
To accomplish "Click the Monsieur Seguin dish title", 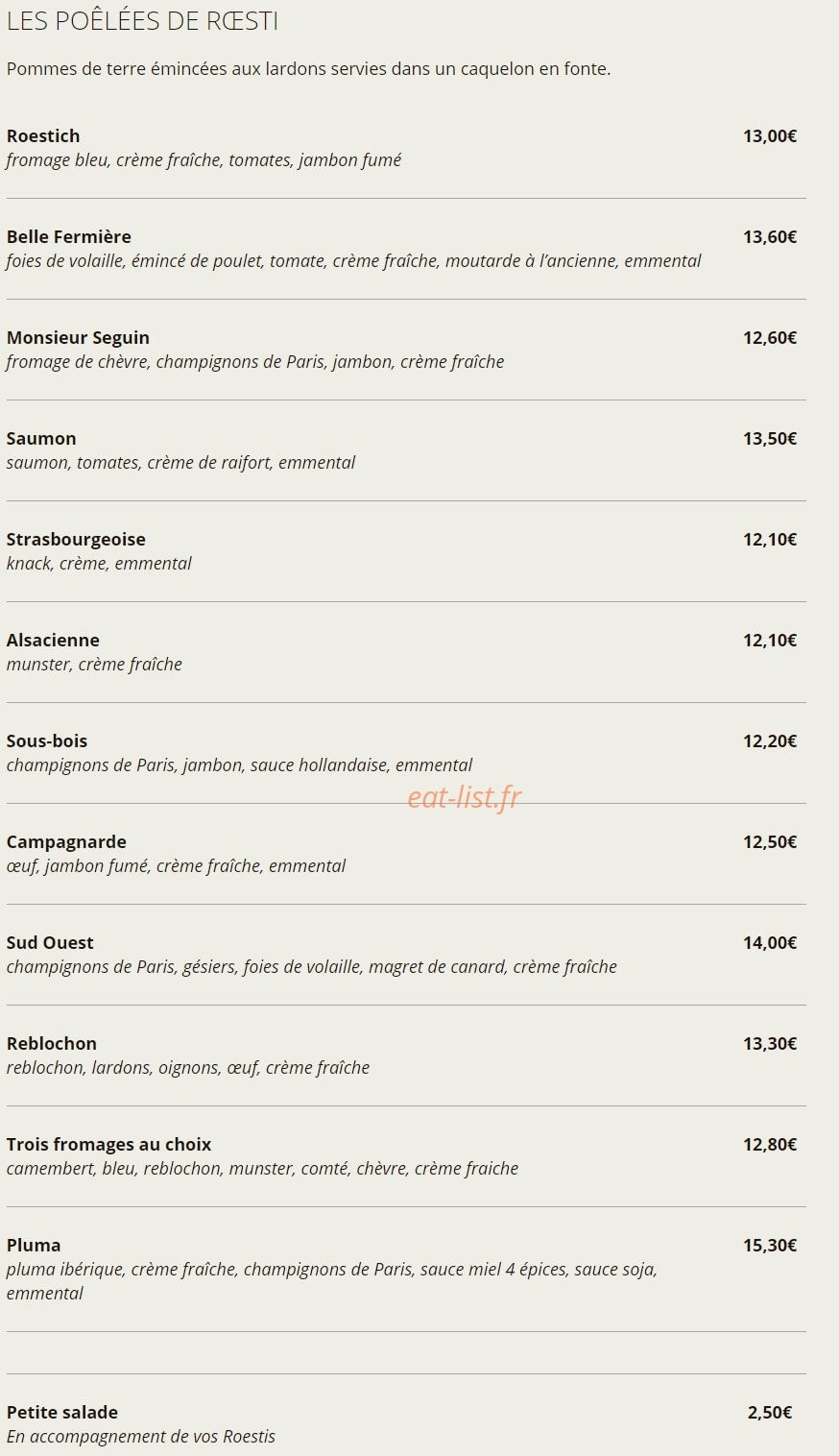I will point(78,338).
